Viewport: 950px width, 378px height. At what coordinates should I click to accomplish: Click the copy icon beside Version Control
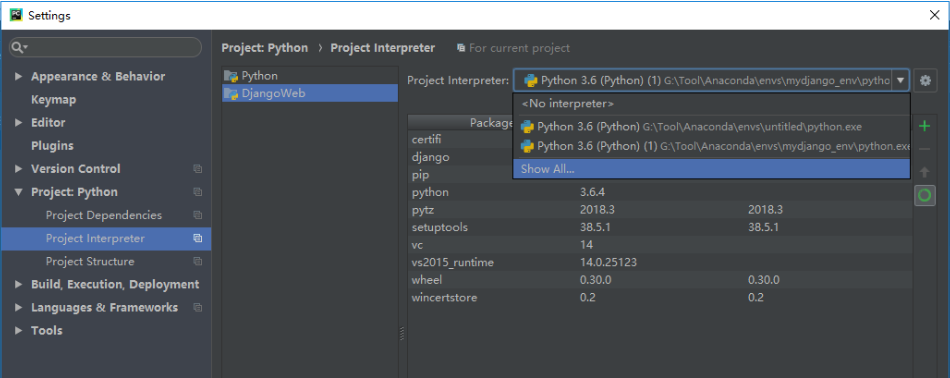tap(198, 169)
